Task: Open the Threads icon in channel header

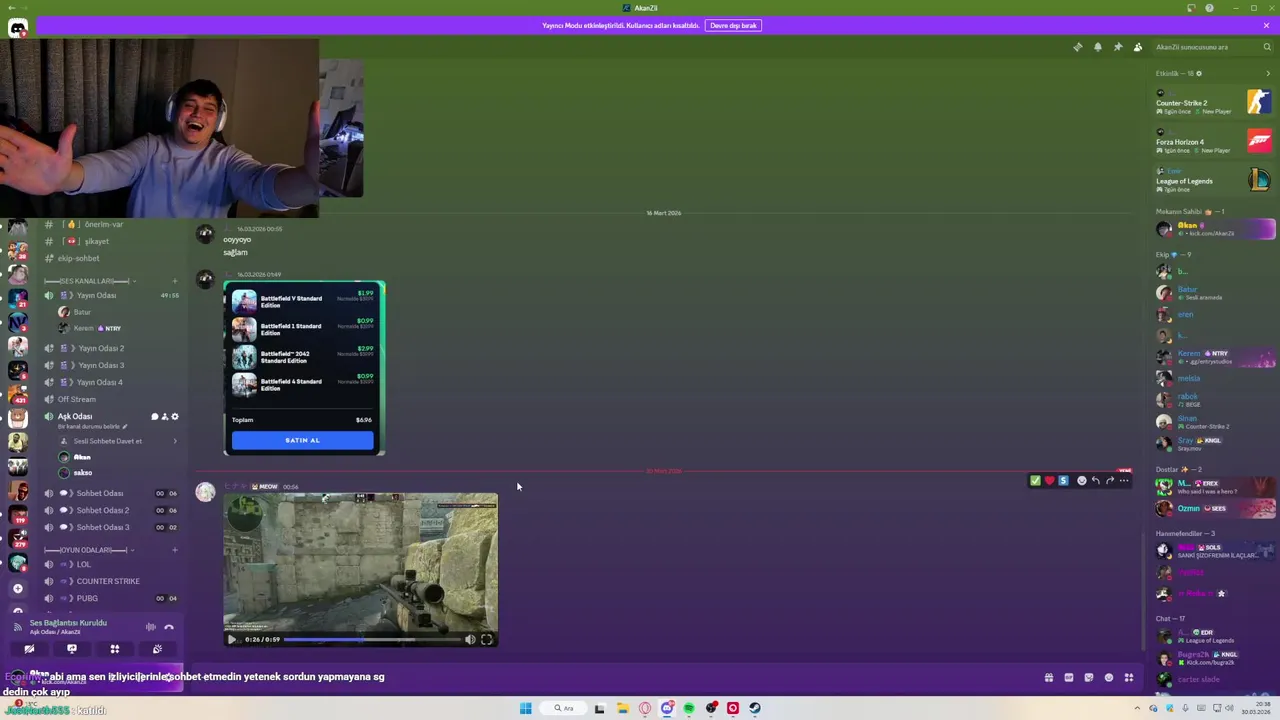Action: pyautogui.click(x=1077, y=47)
